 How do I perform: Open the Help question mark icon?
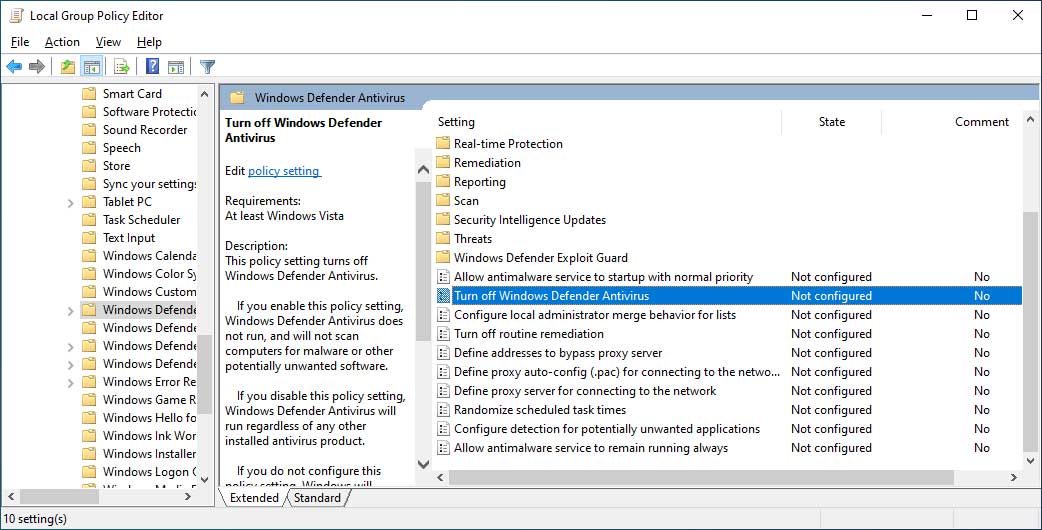(153, 66)
